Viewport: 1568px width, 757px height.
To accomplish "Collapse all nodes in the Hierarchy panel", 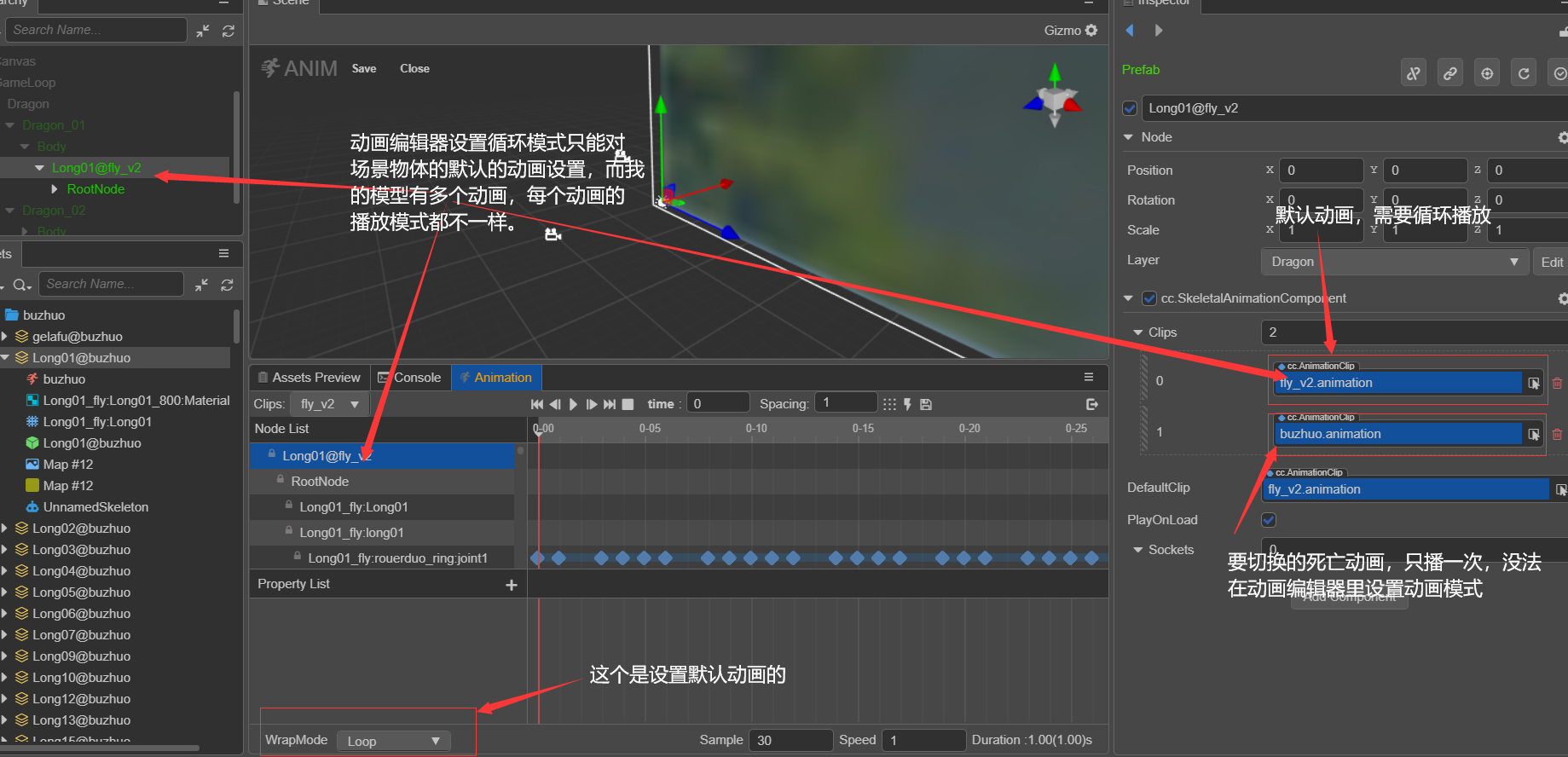I will [203, 31].
